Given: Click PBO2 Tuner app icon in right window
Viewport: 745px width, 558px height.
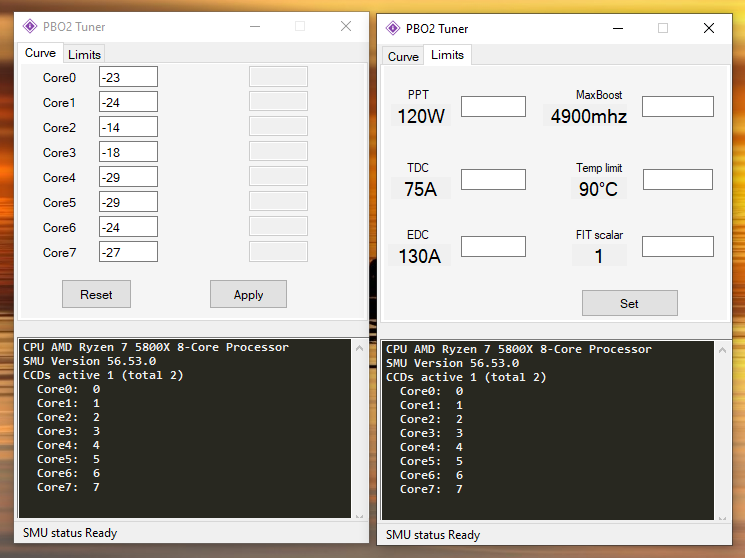Looking at the screenshot, I should [x=393, y=28].
